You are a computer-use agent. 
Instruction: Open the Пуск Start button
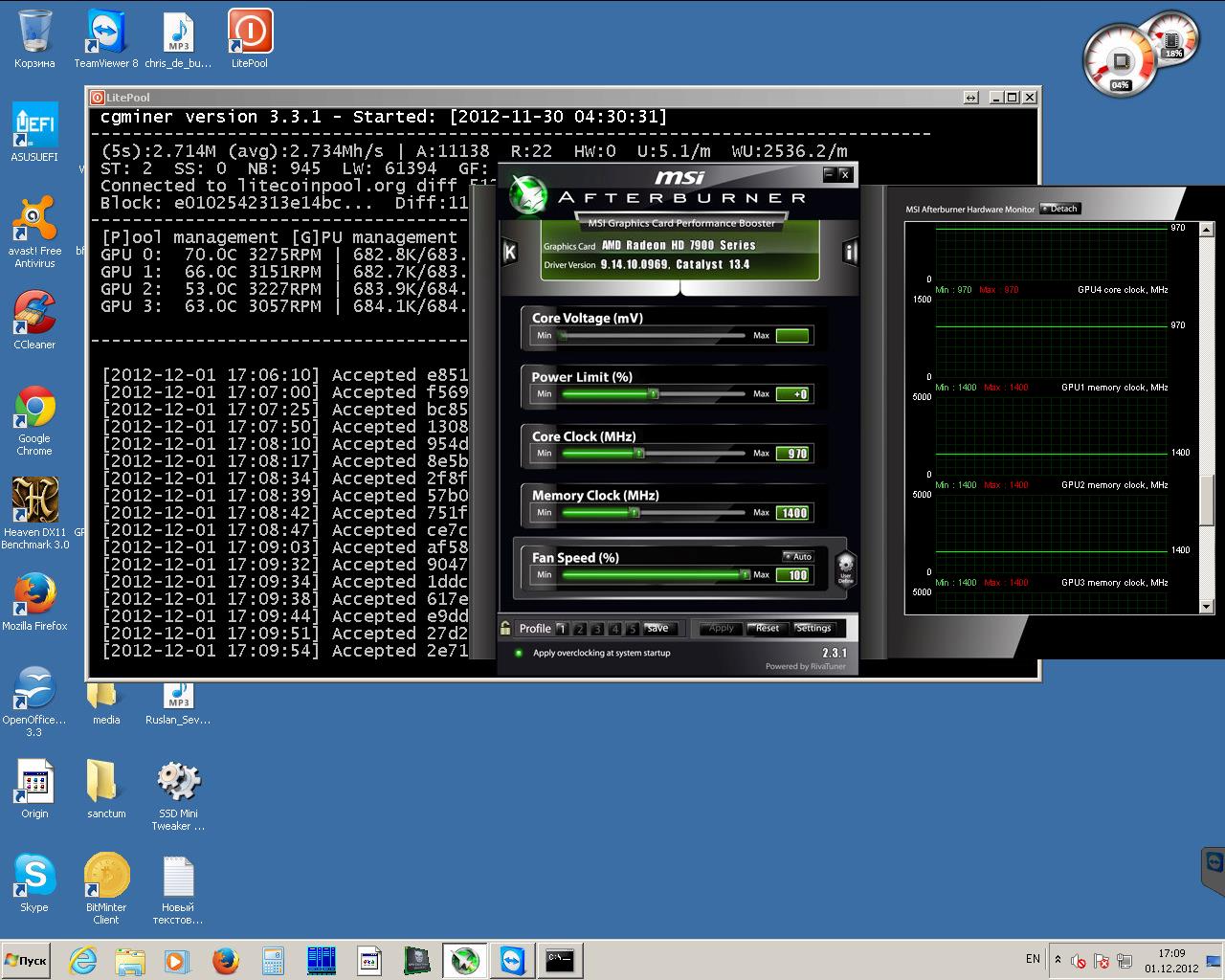point(26,961)
